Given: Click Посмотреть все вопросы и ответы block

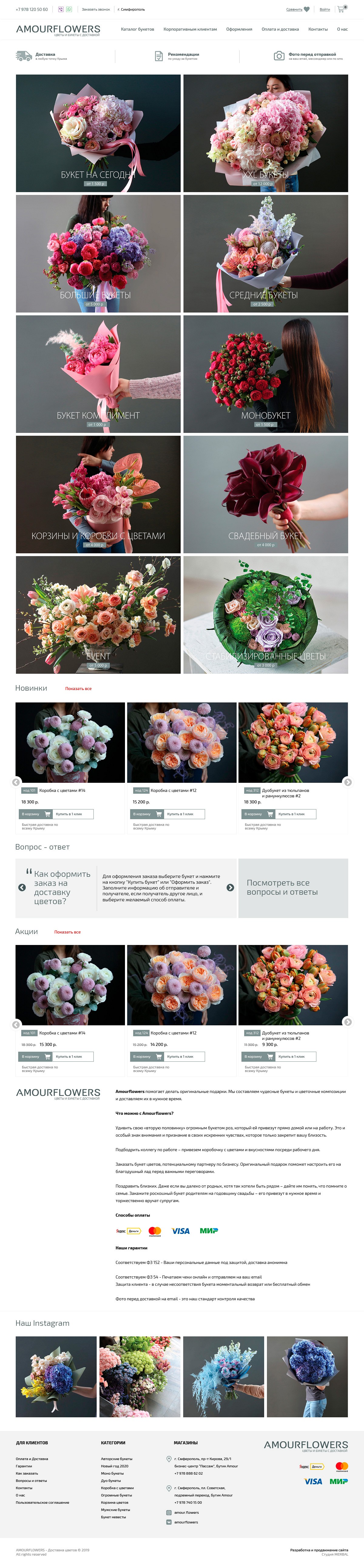Looking at the screenshot, I should click(x=293, y=887).
